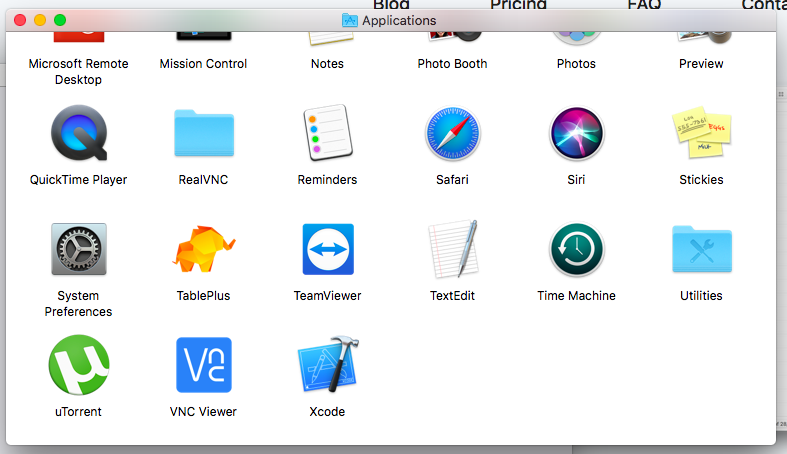Select the green uTorrent icon

(x=79, y=365)
